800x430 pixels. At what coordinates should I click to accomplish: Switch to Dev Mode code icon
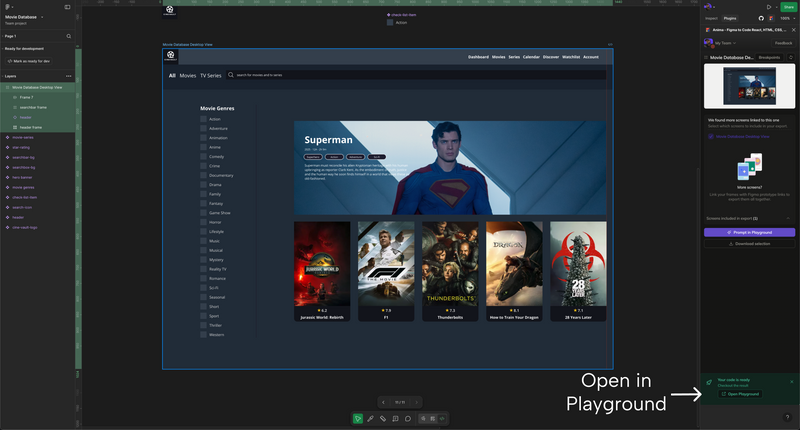coord(442,419)
